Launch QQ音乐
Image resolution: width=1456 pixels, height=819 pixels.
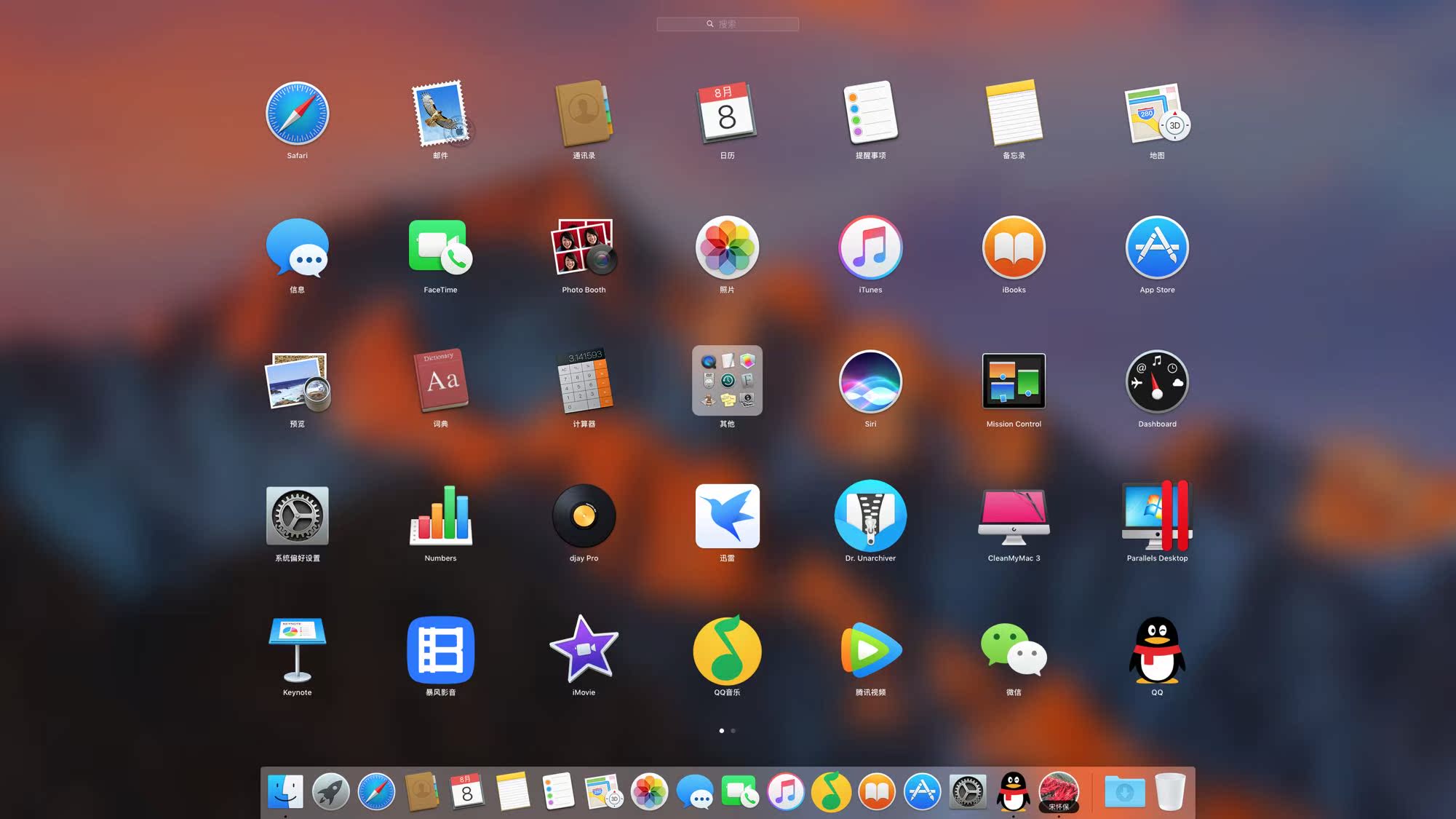coord(726,651)
